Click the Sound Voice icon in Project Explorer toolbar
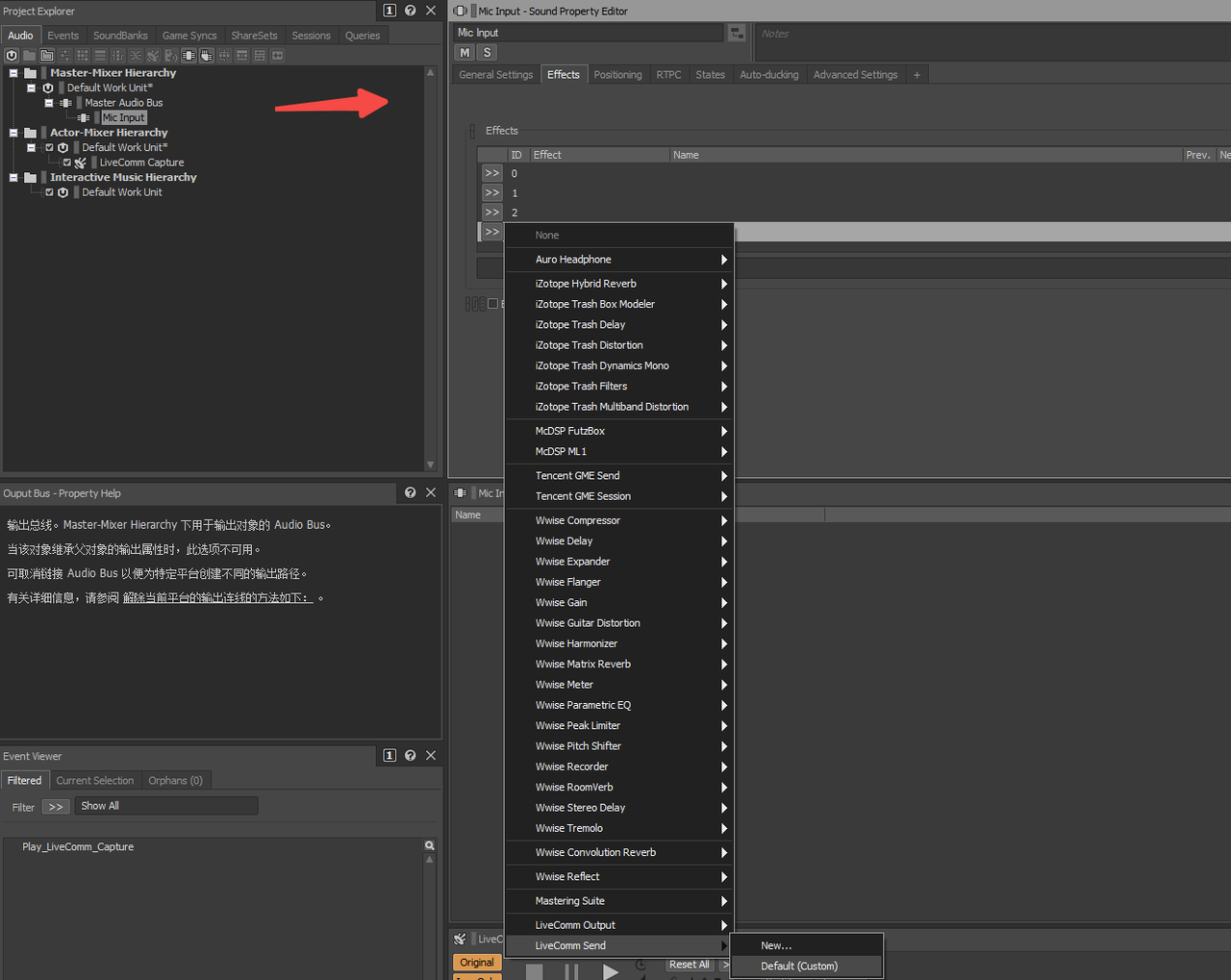Viewport: 1231px width, 980px height. click(170, 56)
